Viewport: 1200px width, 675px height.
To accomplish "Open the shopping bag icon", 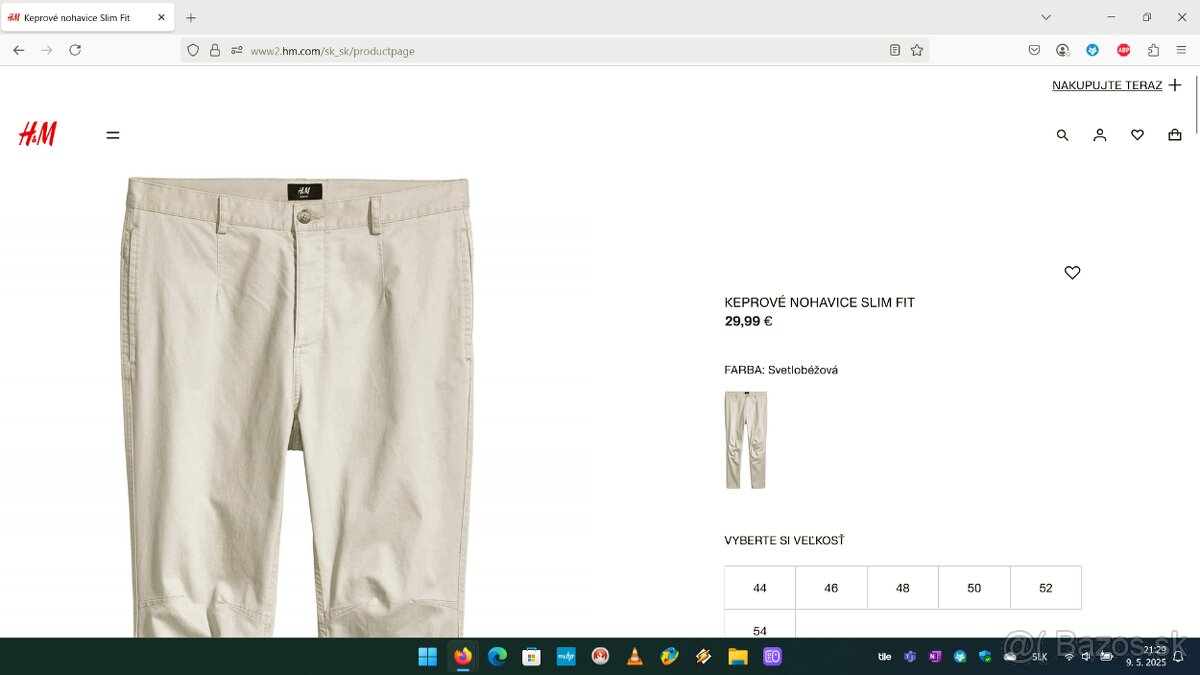I will pos(1174,135).
